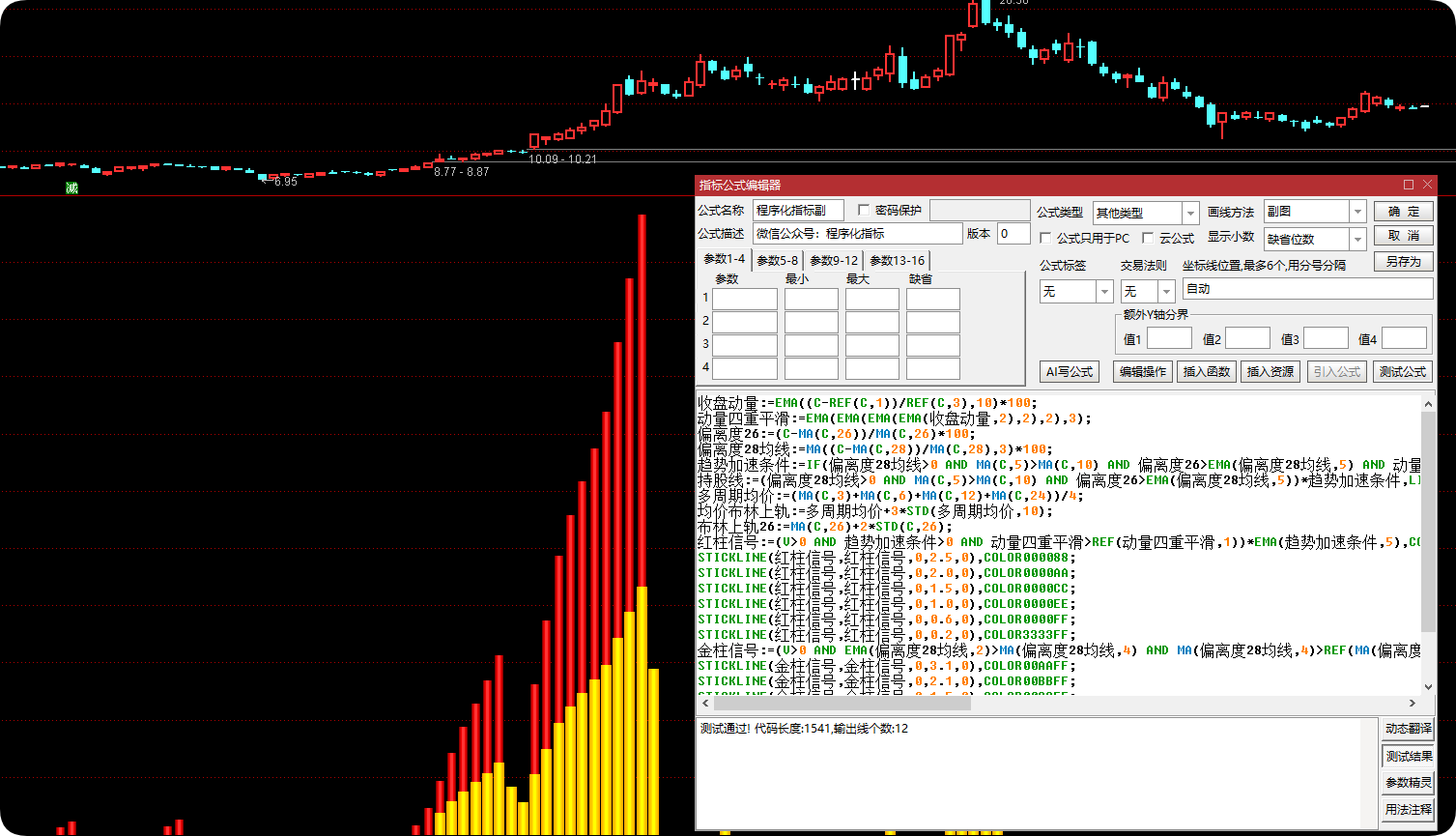Click the code editor scroll-up arrow
The height and width of the screenshot is (836, 1456).
[x=1428, y=402]
